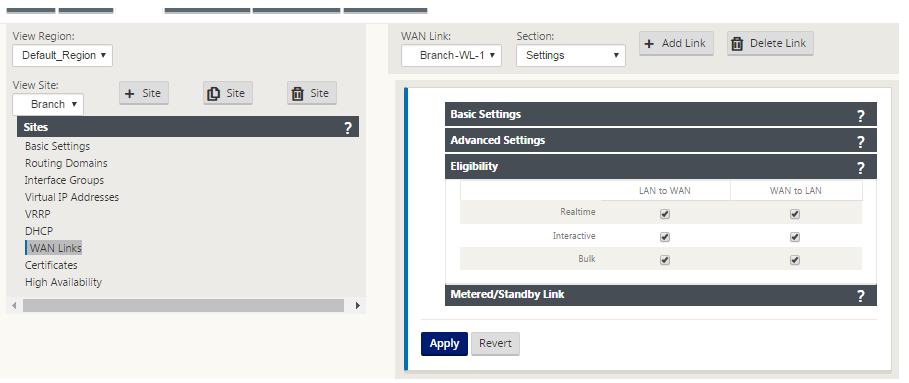The image size is (909, 383).
Task: Open Eligibility section help icon
Action: pyautogui.click(x=861, y=168)
